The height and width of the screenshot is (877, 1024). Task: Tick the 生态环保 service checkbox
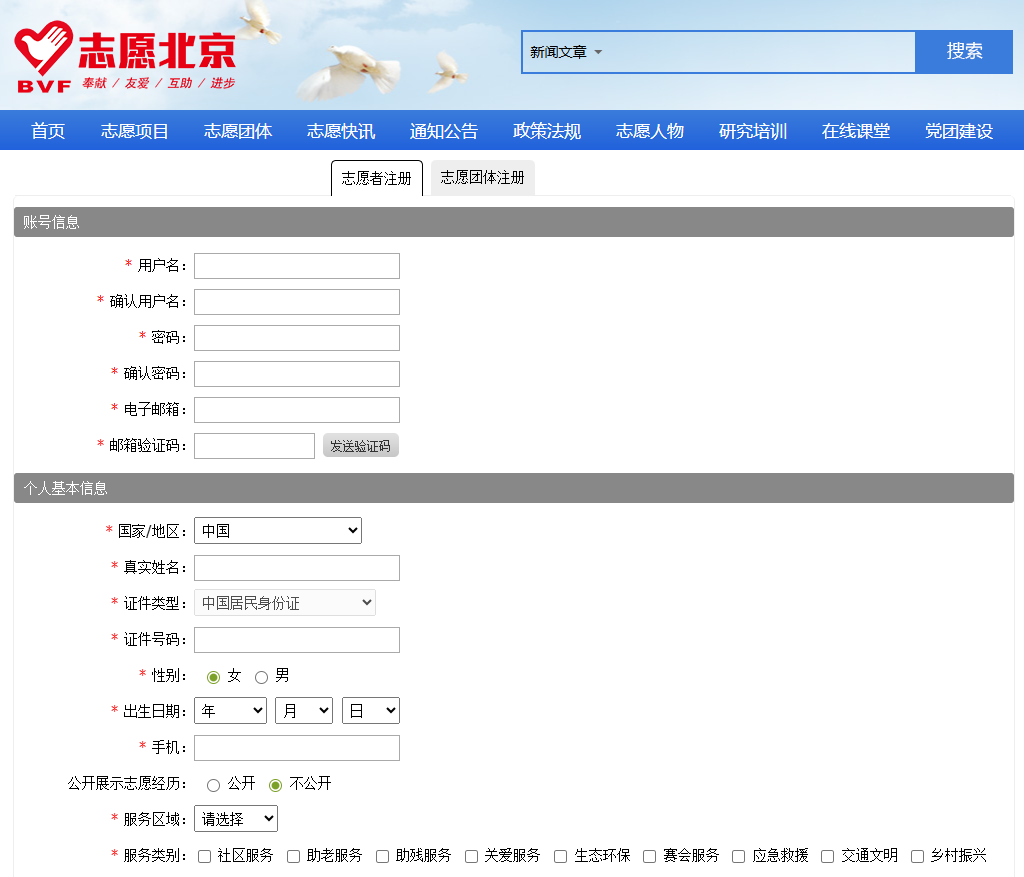pyautogui.click(x=561, y=856)
